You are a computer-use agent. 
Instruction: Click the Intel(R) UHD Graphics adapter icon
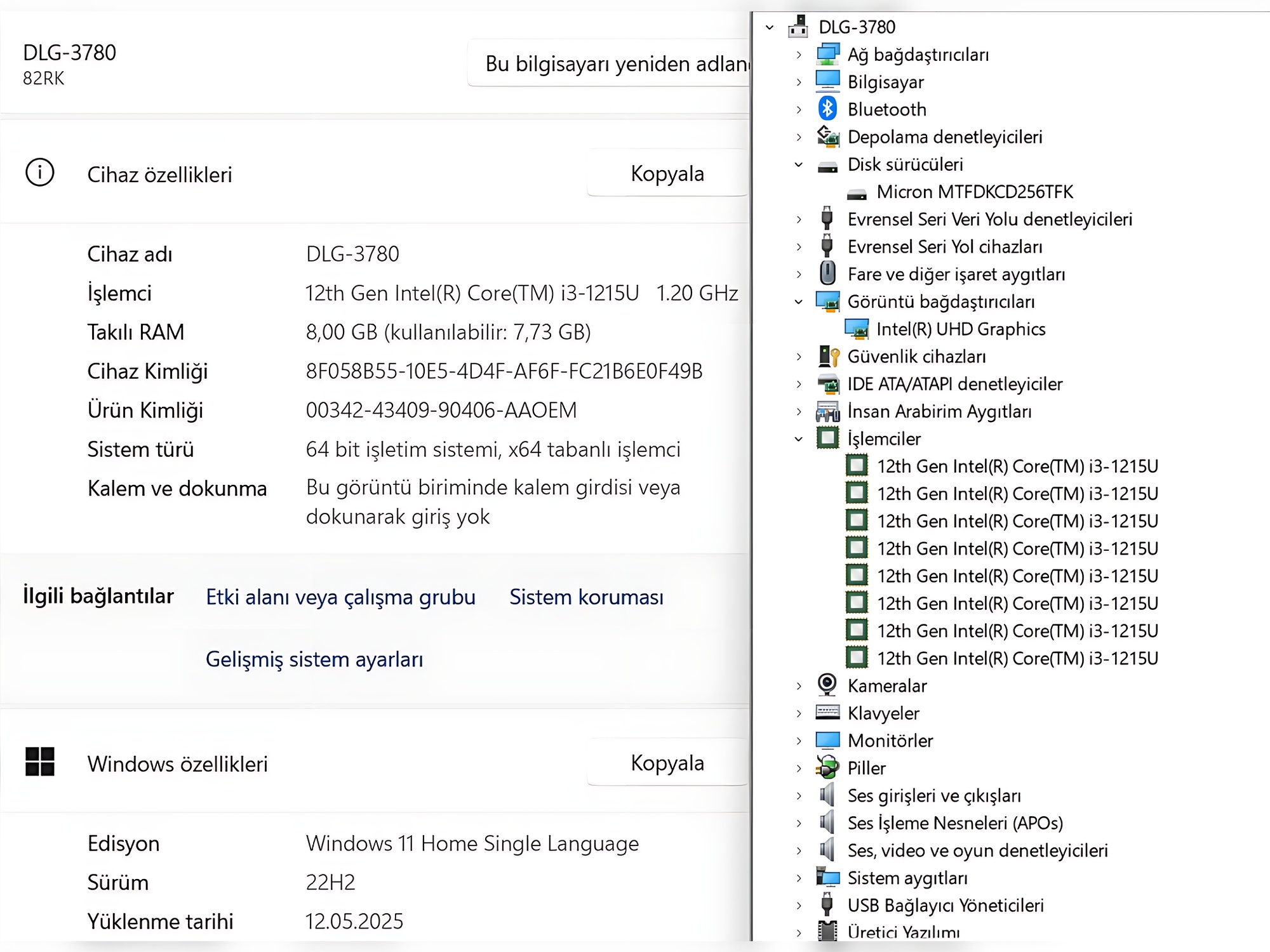pos(857,329)
